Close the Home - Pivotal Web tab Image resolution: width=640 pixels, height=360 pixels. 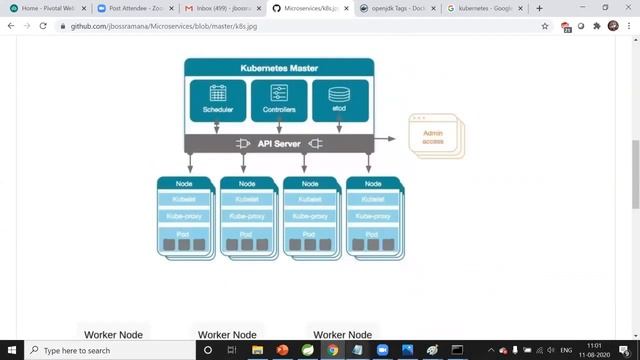[84, 8]
